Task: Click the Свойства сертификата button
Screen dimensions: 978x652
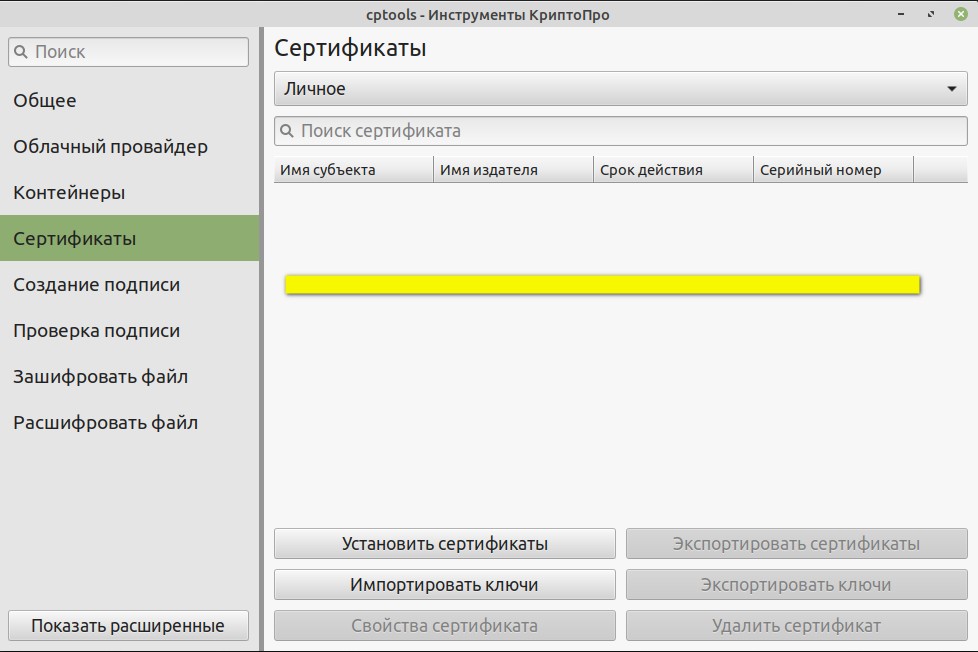Action: [x=445, y=625]
